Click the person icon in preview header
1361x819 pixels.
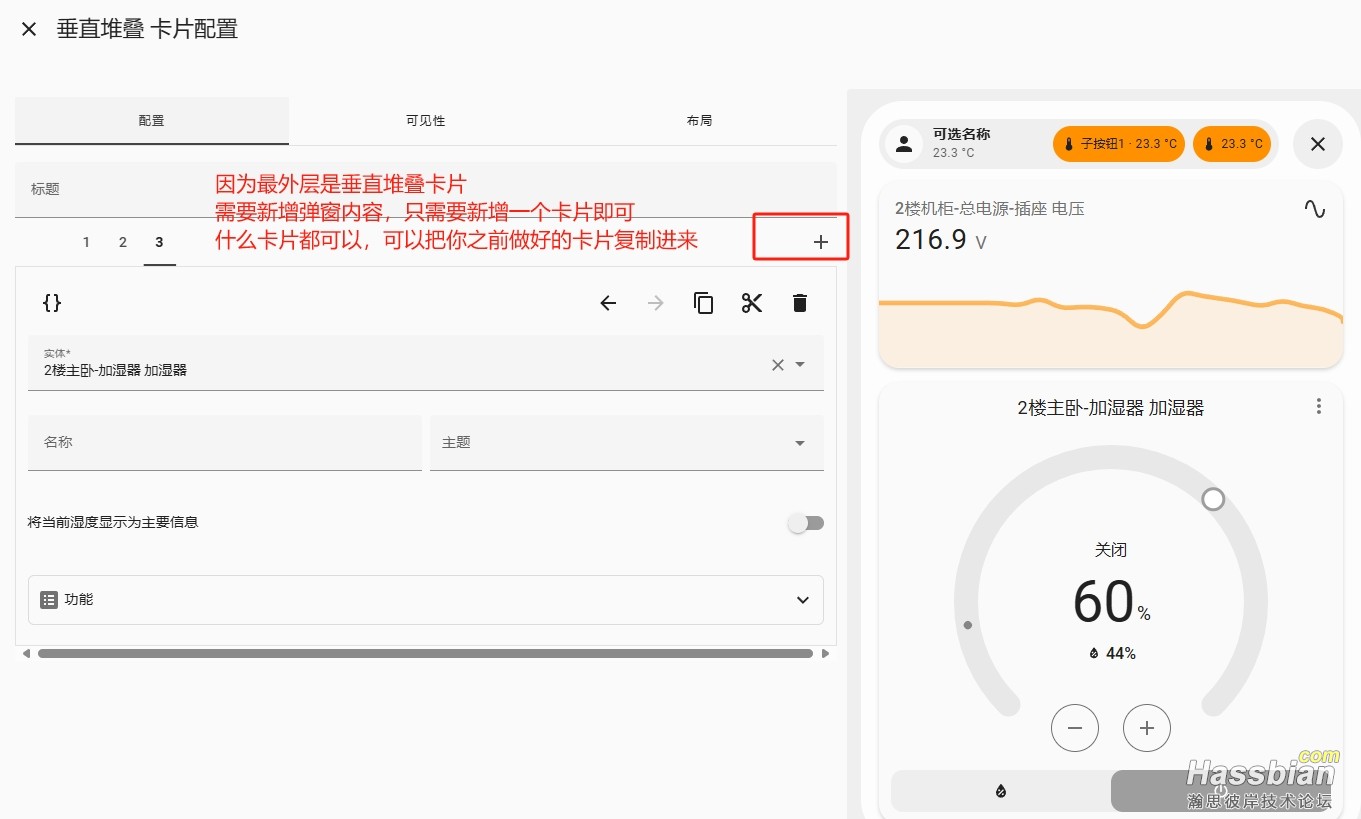click(904, 144)
